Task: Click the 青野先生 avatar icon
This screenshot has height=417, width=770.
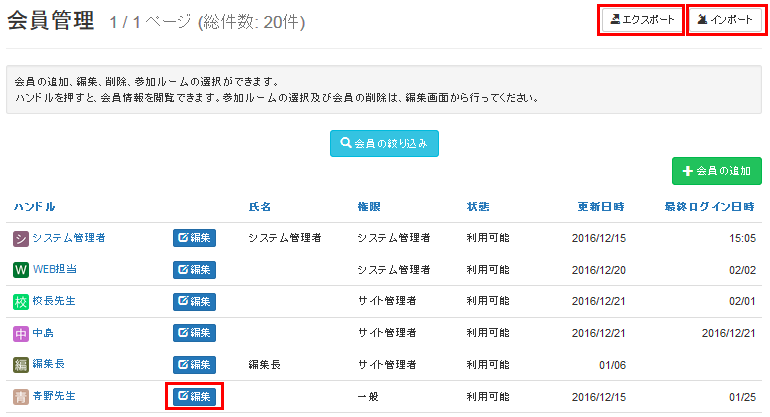Action: (21, 396)
